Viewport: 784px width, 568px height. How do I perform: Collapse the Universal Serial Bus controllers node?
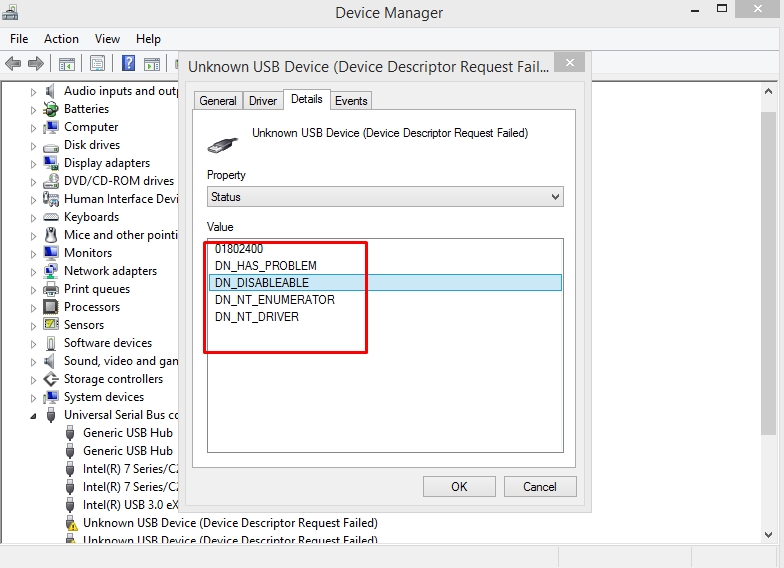point(33,415)
